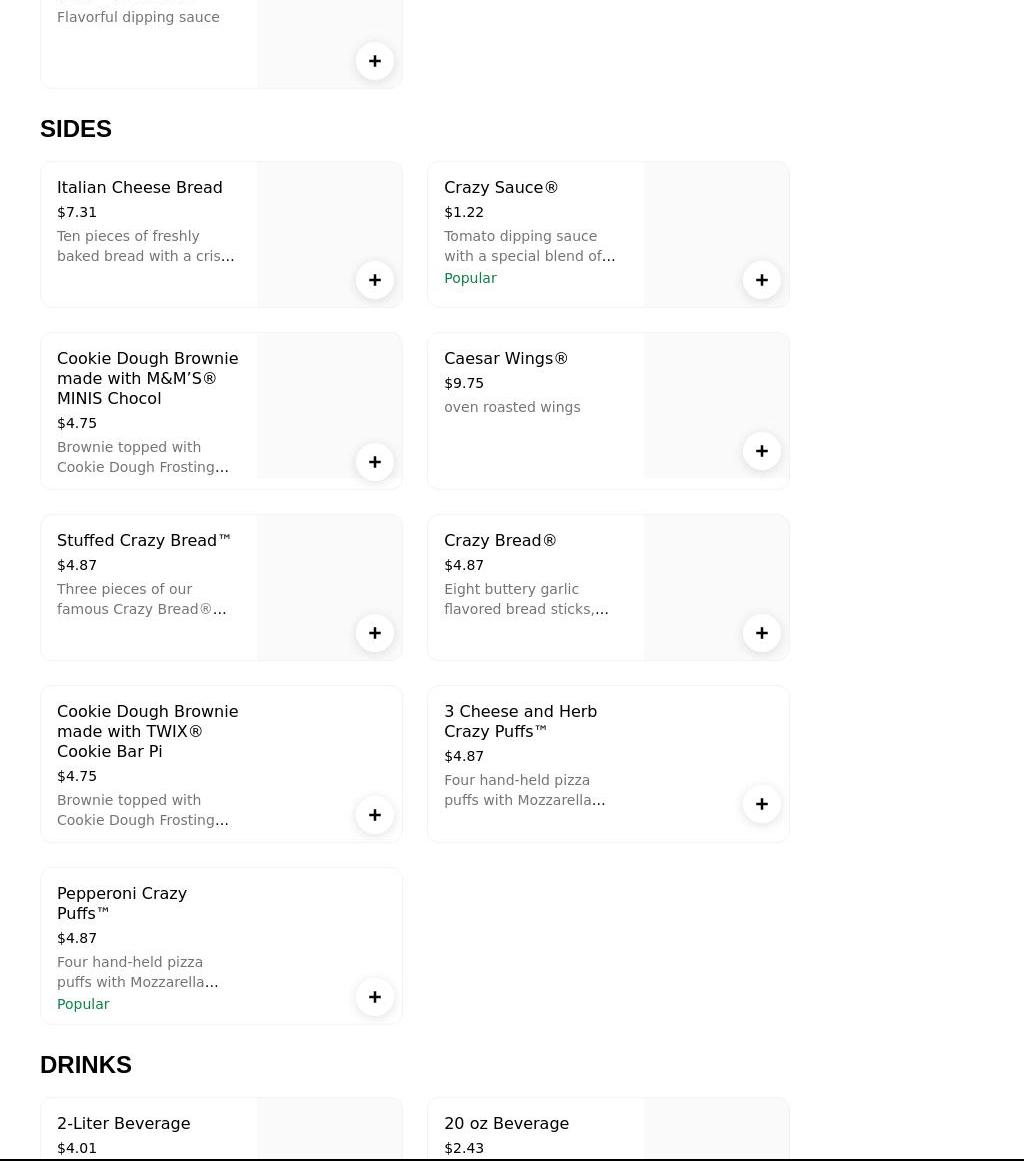Image resolution: width=1024 pixels, height=1161 pixels.
Task: Click the Pepperoni Crazy Puffs title
Action: 122,903
